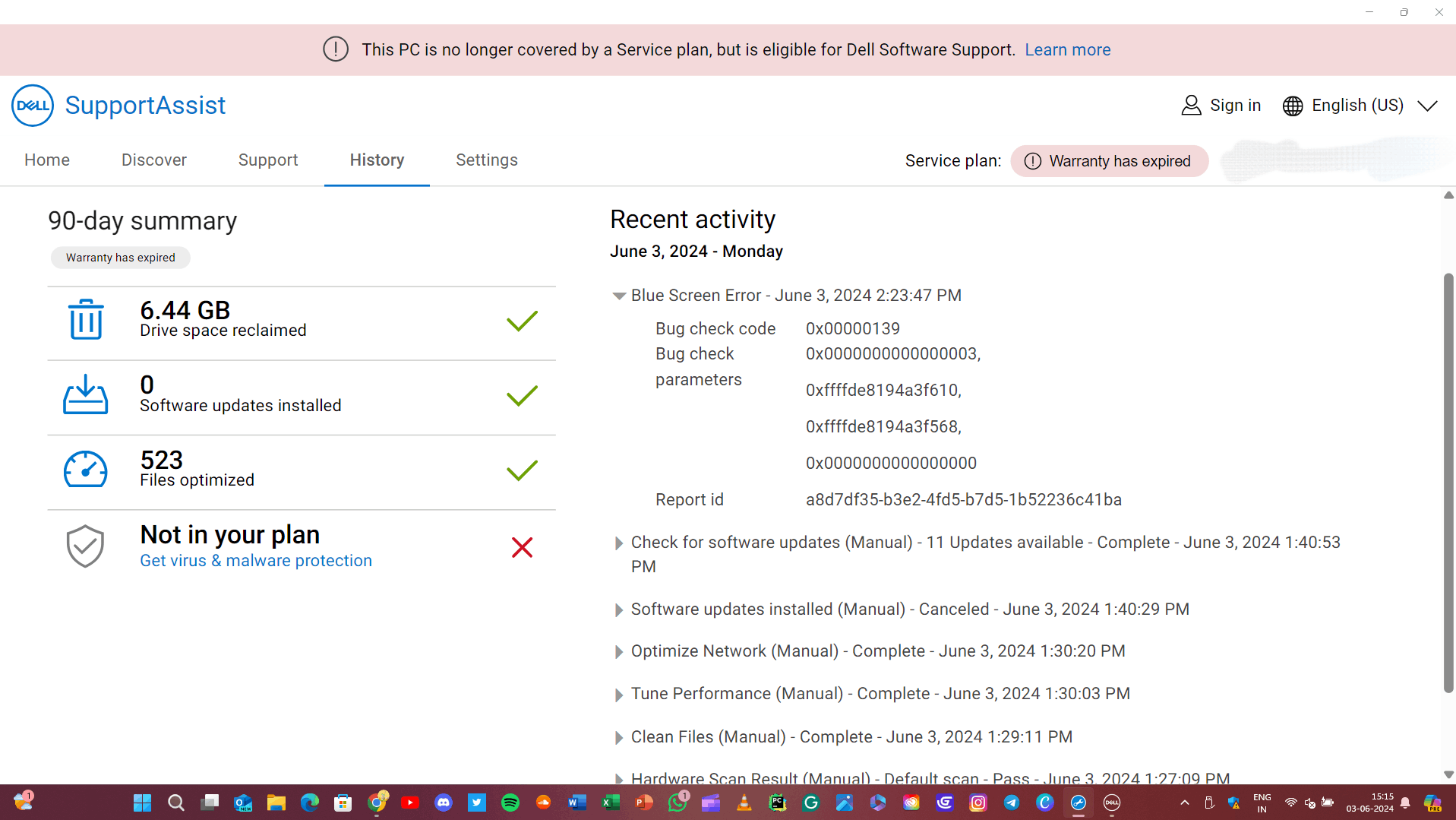The height and width of the screenshot is (820, 1456).
Task: Open Telegram from the taskbar
Action: tap(1012, 803)
